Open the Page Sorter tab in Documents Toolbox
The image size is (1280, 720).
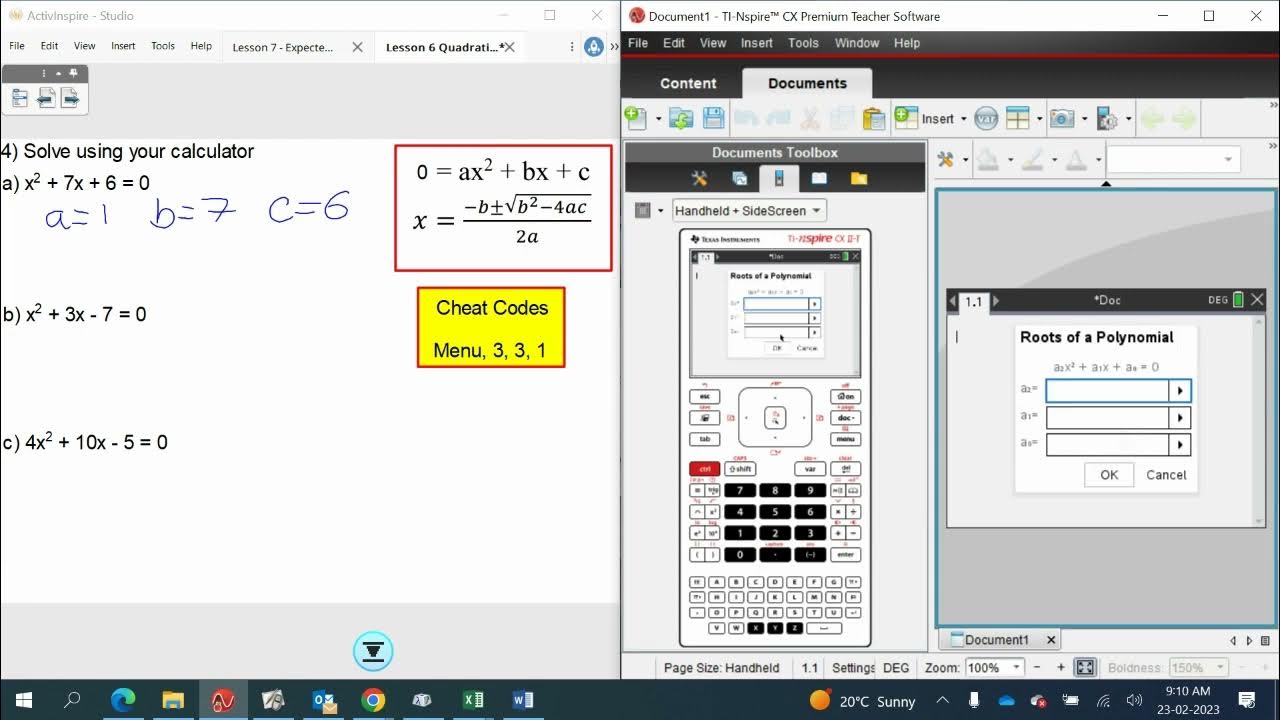coord(740,178)
